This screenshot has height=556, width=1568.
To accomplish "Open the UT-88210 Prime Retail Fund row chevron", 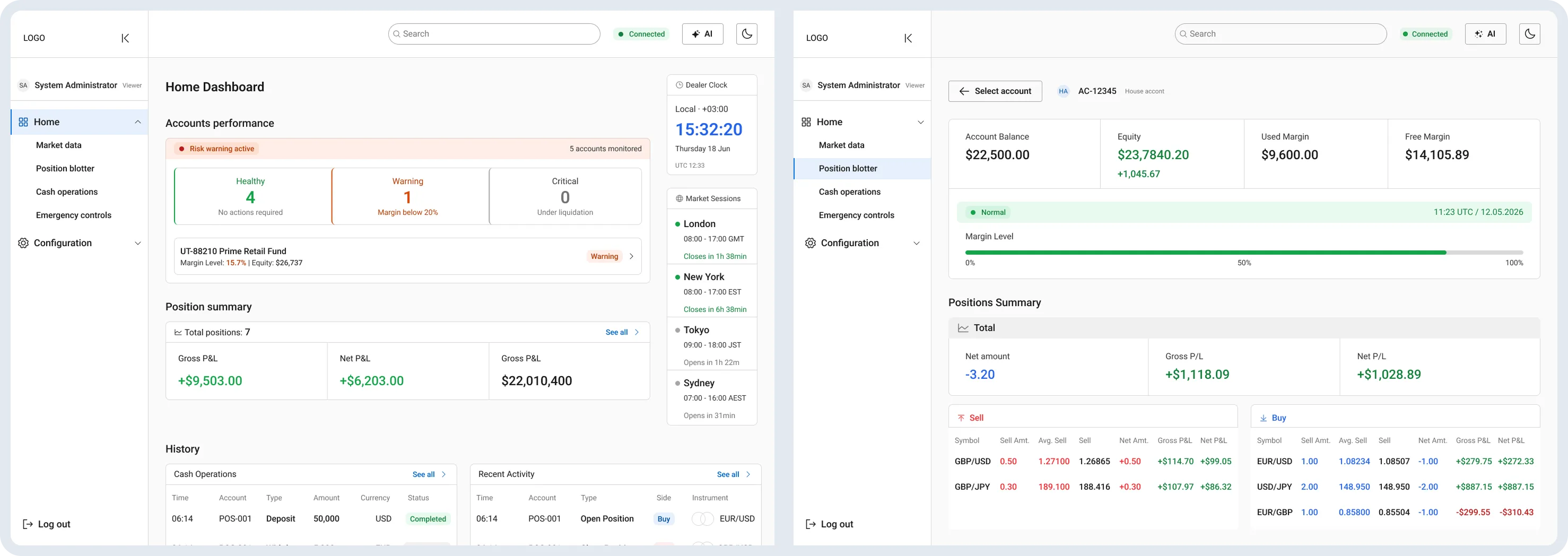I will (631, 256).
